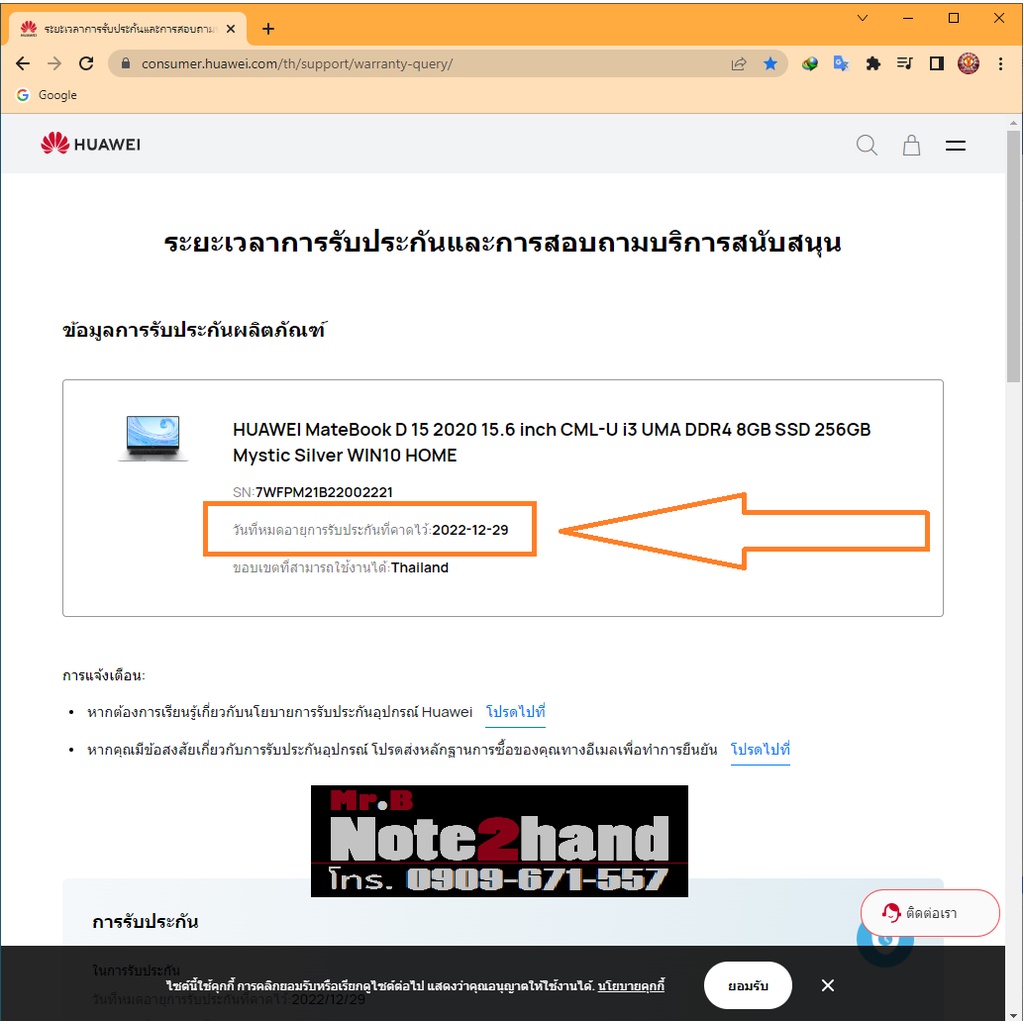Open the Google bookmark in the bookmarks bar
1024x1024 pixels.
[46, 95]
